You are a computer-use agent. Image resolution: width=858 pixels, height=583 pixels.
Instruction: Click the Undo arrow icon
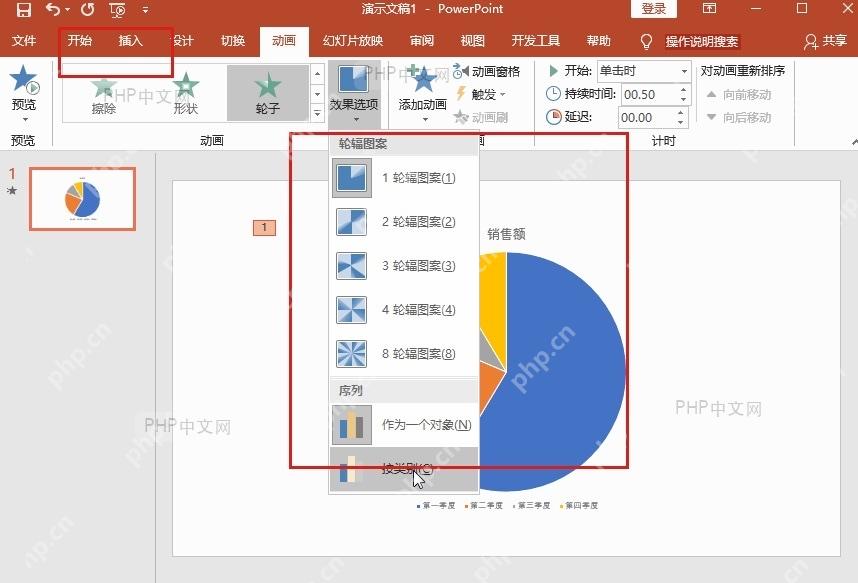pyautogui.click(x=53, y=9)
